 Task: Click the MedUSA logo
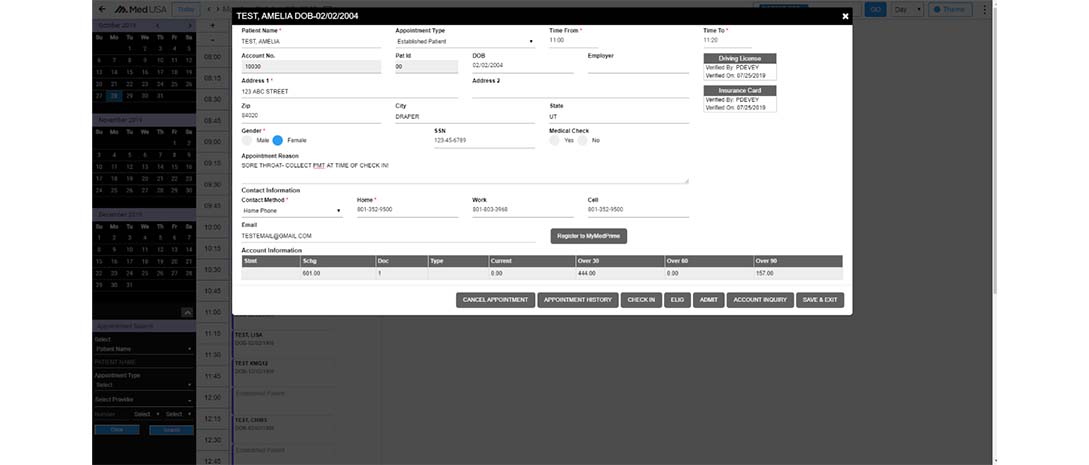tap(140, 9)
